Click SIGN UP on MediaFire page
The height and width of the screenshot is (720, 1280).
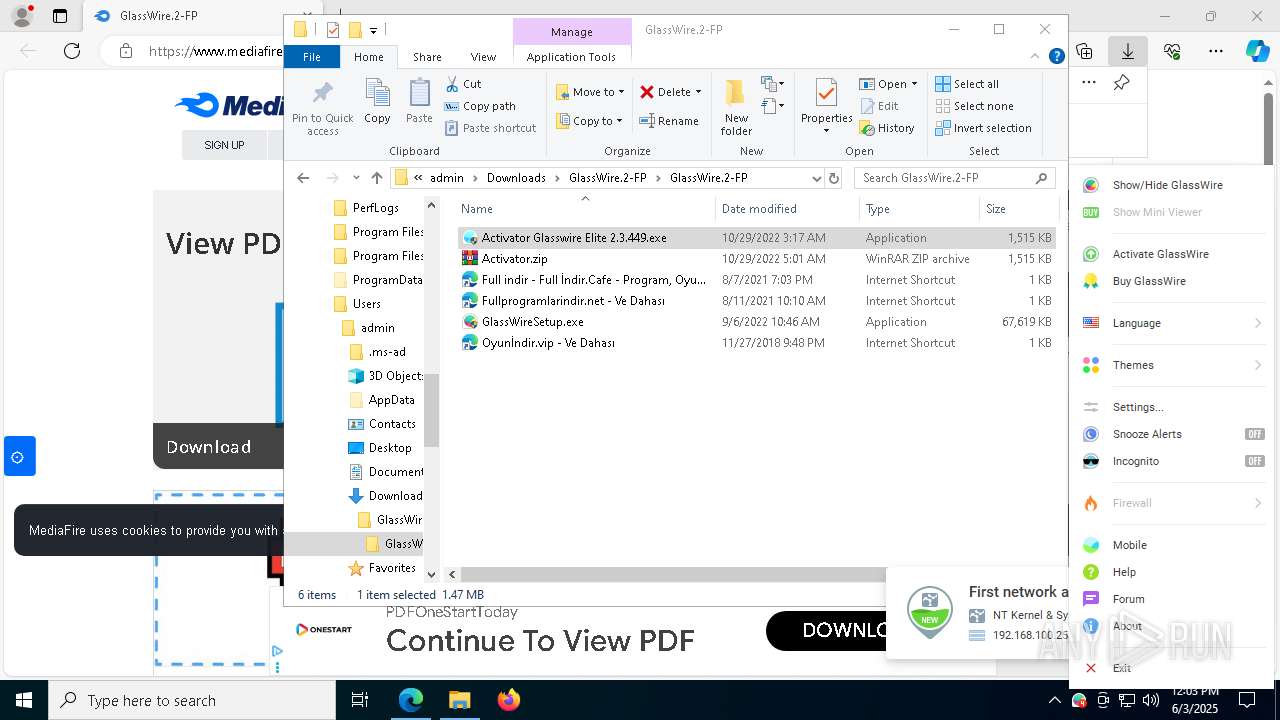coord(224,145)
